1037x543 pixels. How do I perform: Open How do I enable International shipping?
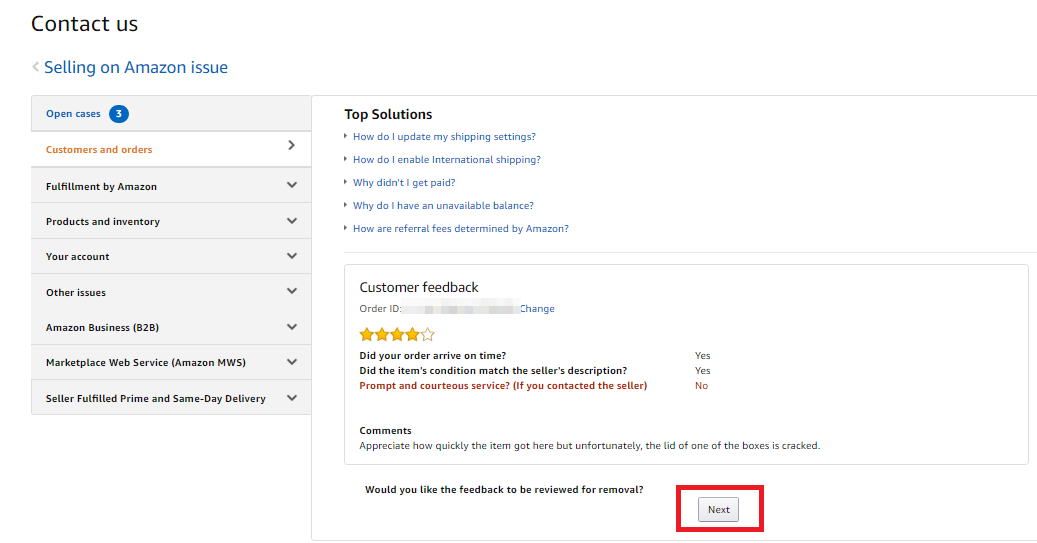[x=446, y=159]
